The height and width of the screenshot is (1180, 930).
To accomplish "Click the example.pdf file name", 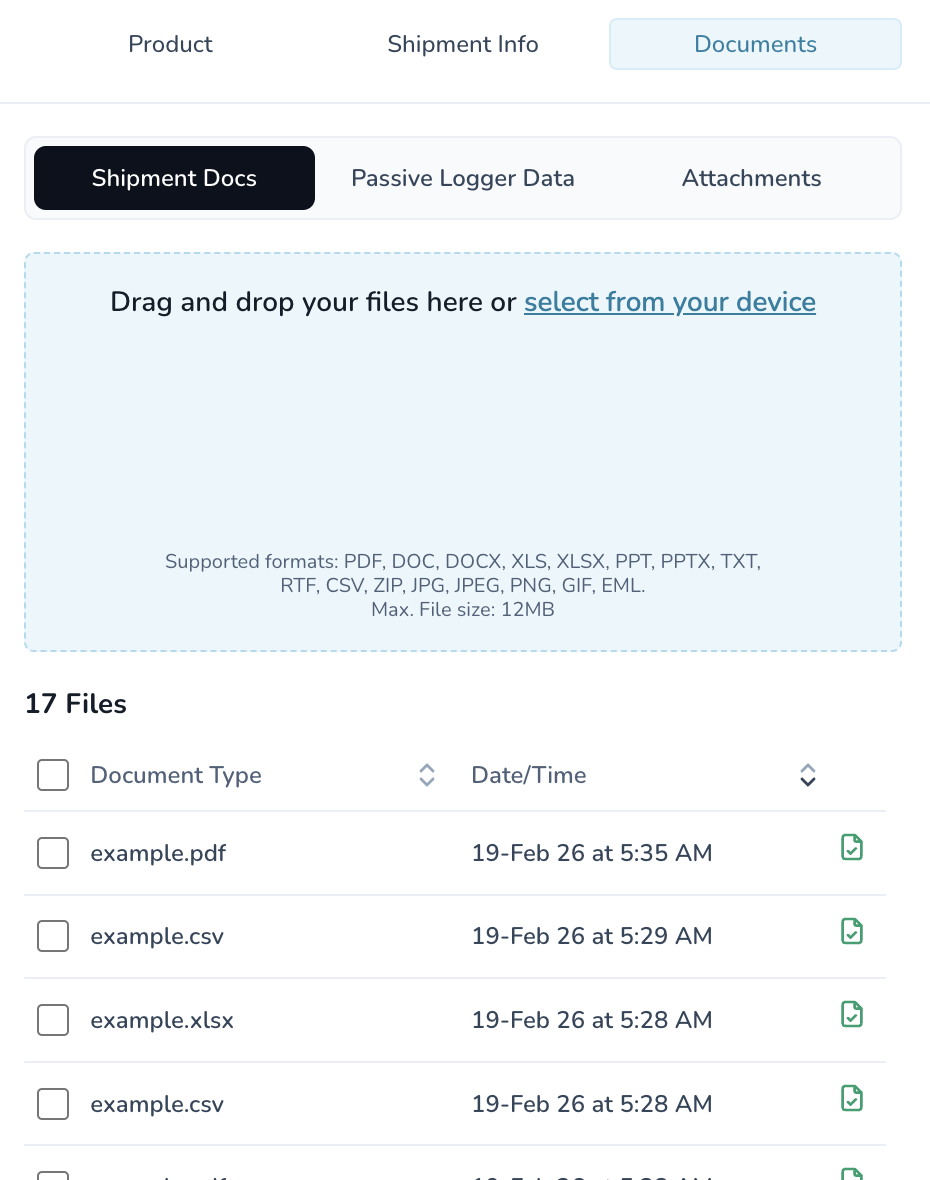I will (158, 853).
